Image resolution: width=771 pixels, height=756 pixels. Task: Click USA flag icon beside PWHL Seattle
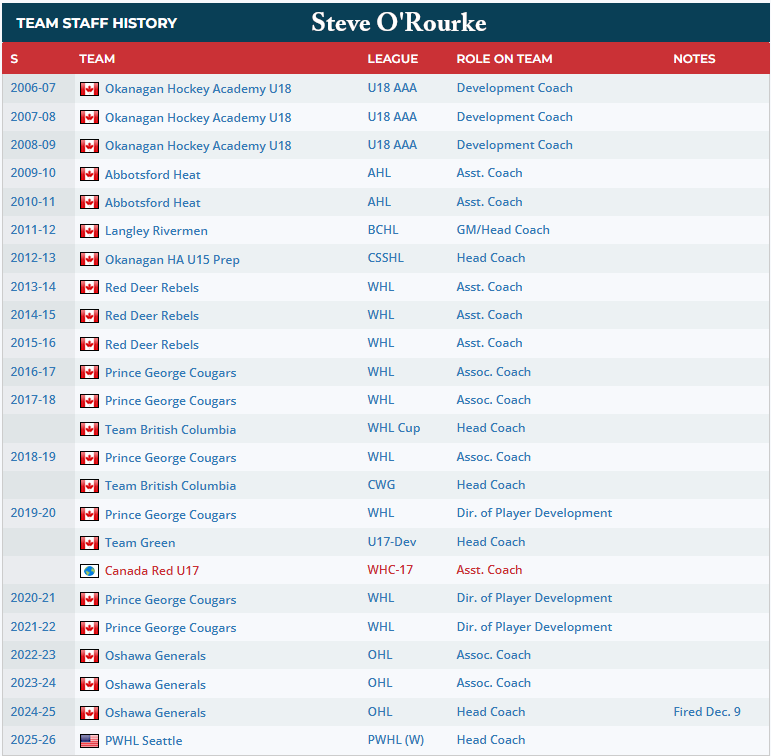coord(89,741)
